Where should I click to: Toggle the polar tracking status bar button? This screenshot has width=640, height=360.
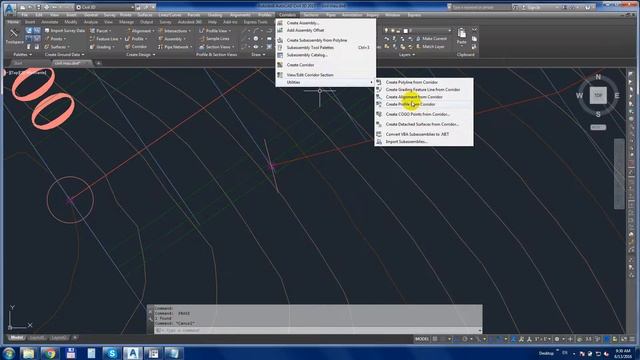pyautogui.click(x=465, y=339)
